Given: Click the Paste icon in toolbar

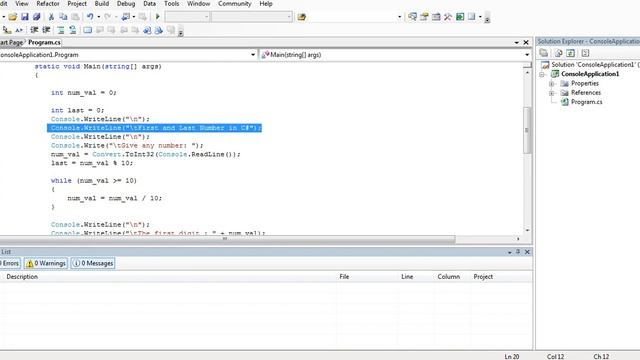Looking at the screenshot, I should (x=76, y=17).
